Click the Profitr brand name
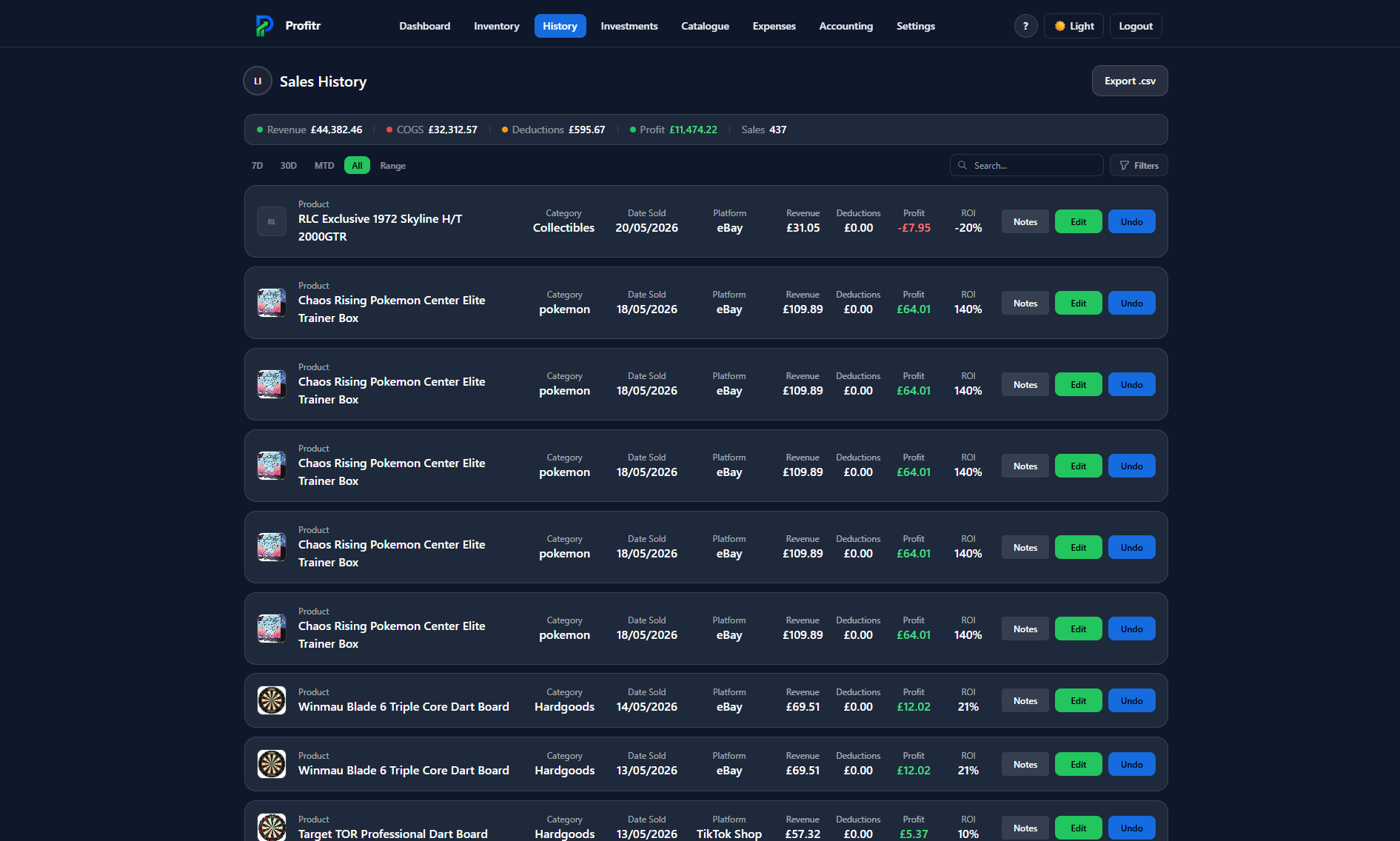Viewport: 1400px width, 841px height. click(303, 26)
